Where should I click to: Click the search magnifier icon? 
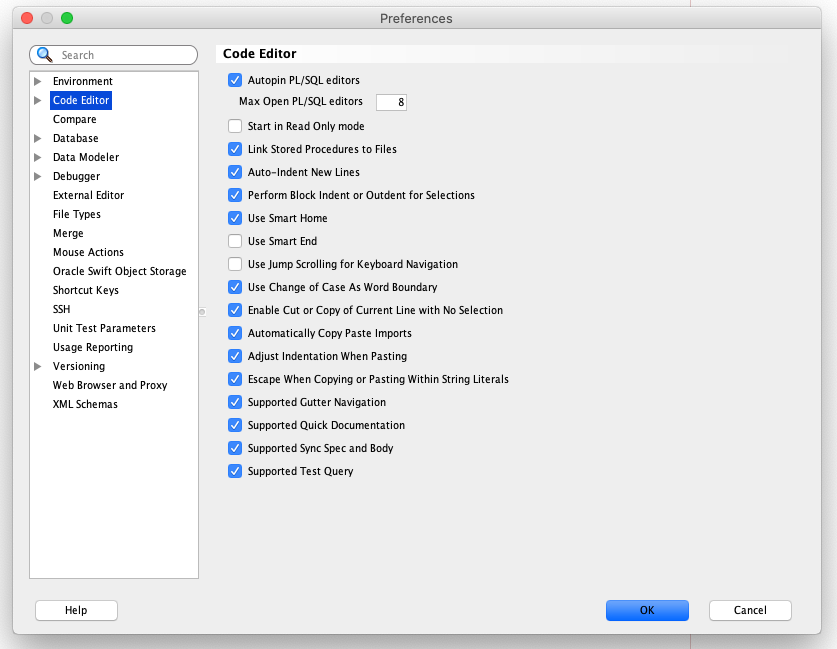[x=44, y=55]
